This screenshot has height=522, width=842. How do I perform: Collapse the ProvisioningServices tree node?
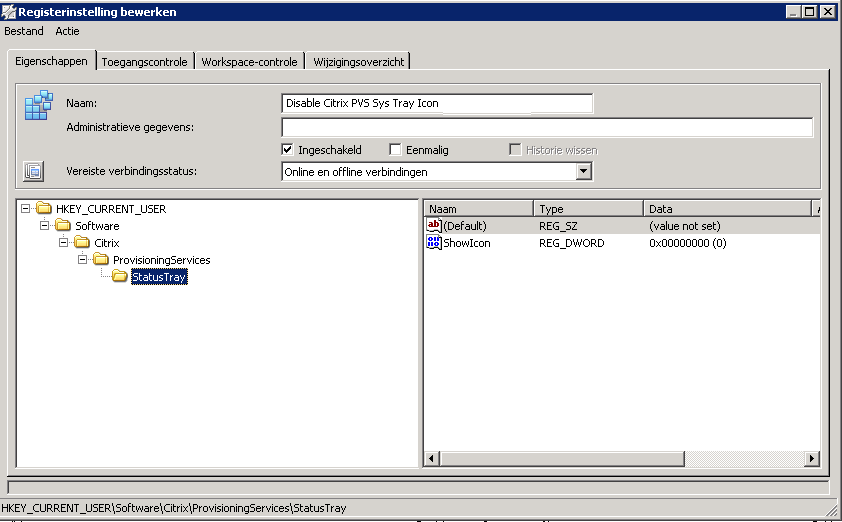(x=82, y=260)
